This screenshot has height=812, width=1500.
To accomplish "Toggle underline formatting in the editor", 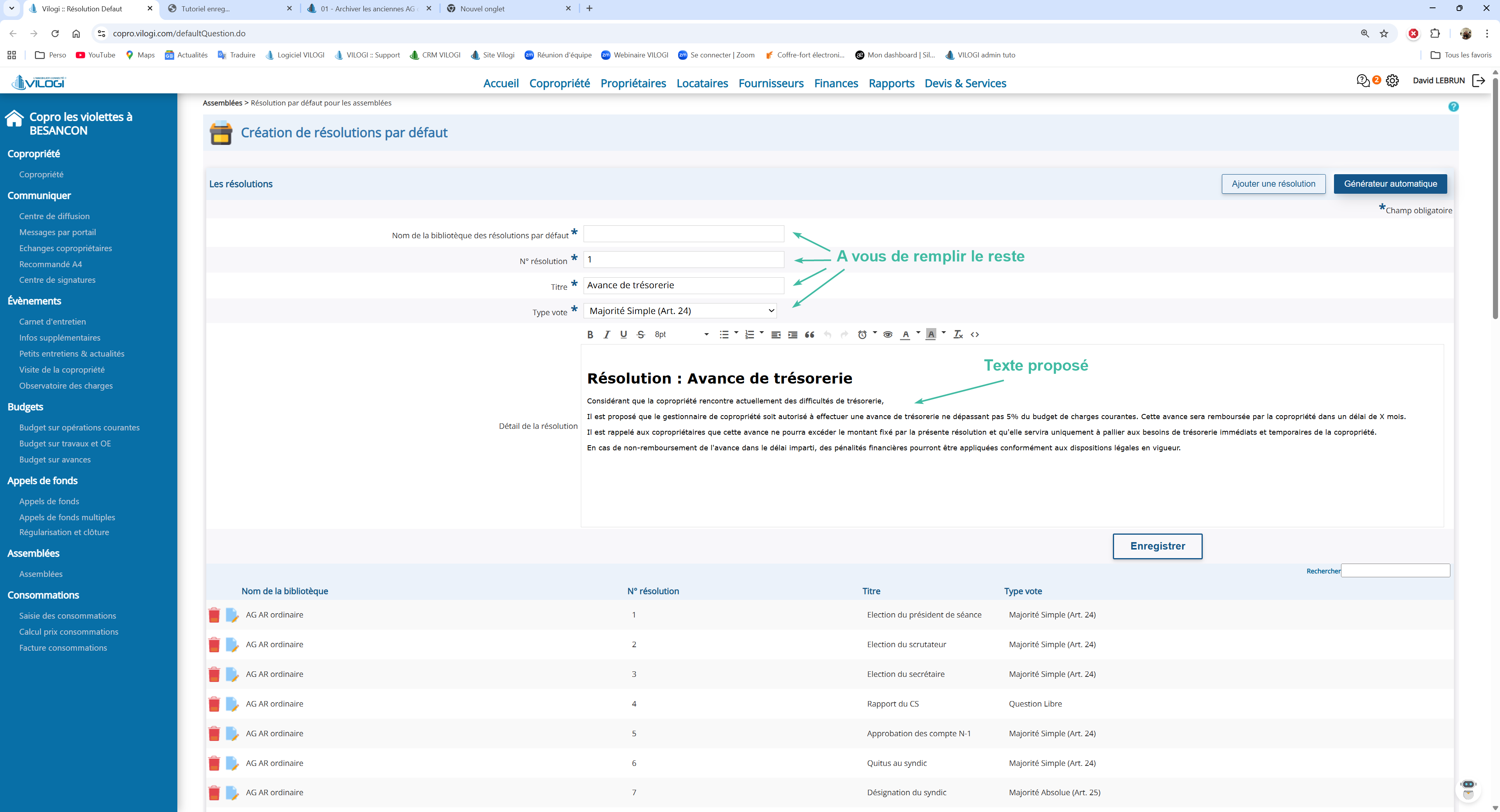I will [x=624, y=335].
